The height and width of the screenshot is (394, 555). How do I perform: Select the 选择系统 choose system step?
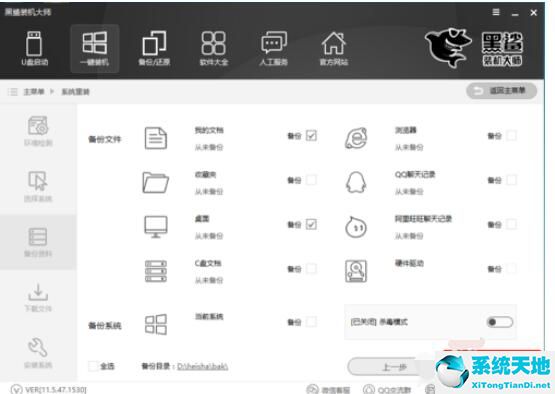pos(38,186)
